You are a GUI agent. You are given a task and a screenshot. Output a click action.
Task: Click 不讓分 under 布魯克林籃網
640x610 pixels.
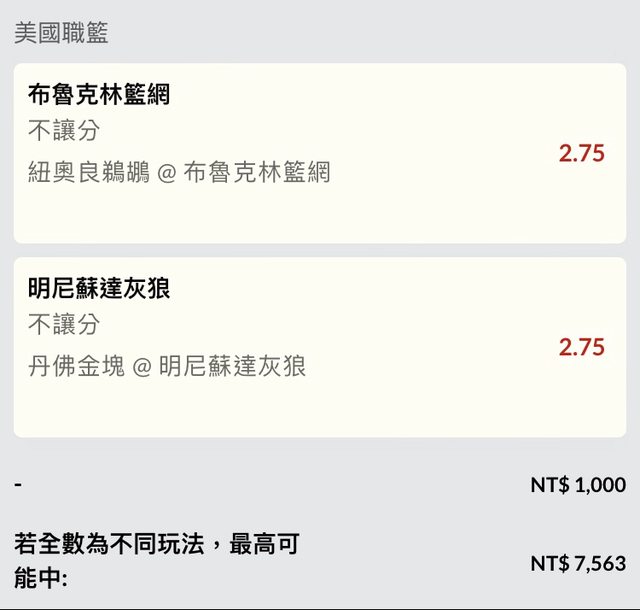tap(64, 131)
